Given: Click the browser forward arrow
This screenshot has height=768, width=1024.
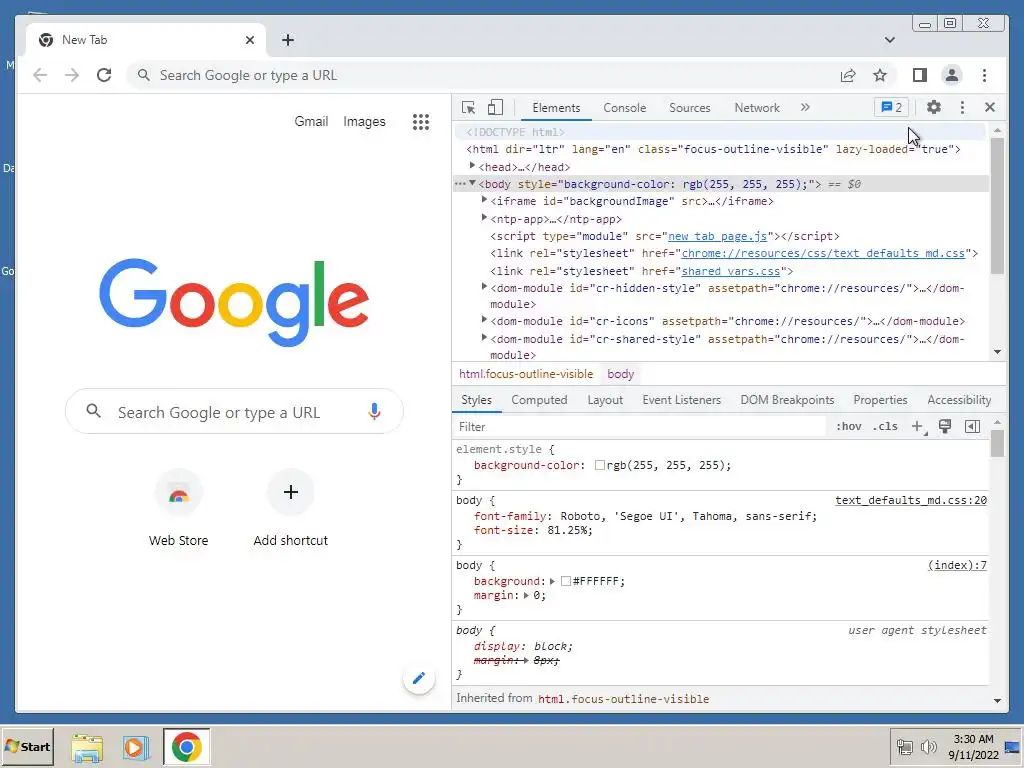Looking at the screenshot, I should 72,75.
